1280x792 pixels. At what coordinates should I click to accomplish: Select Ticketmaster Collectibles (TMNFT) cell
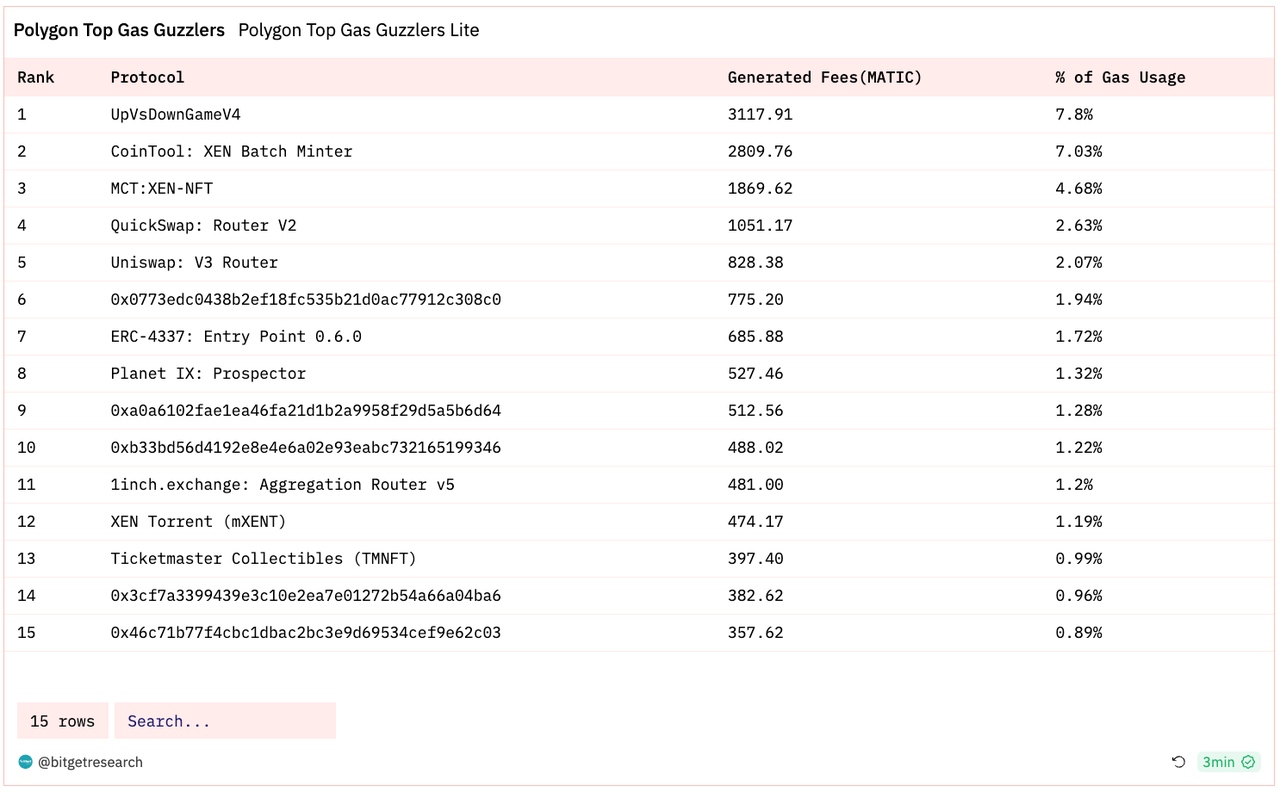click(263, 558)
